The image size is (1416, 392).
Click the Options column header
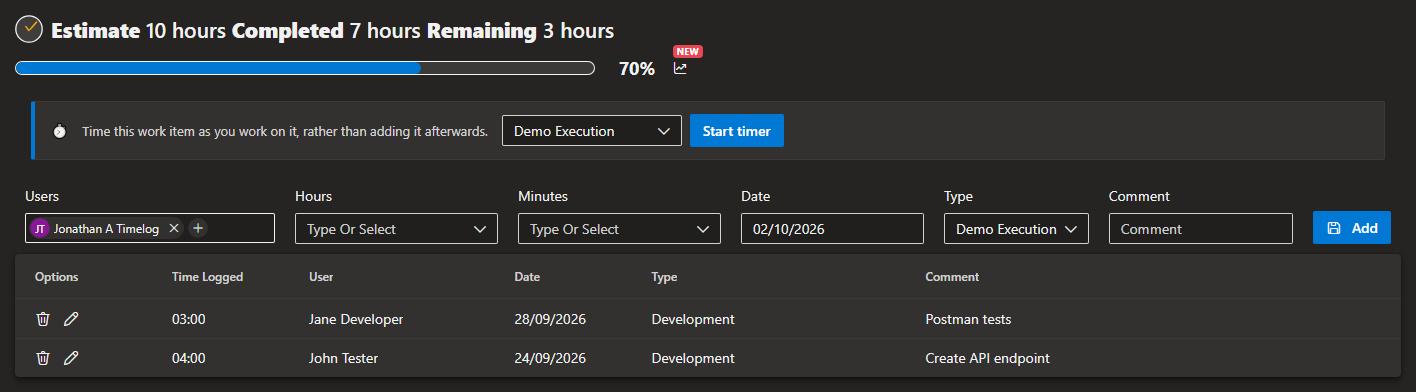tap(56, 277)
